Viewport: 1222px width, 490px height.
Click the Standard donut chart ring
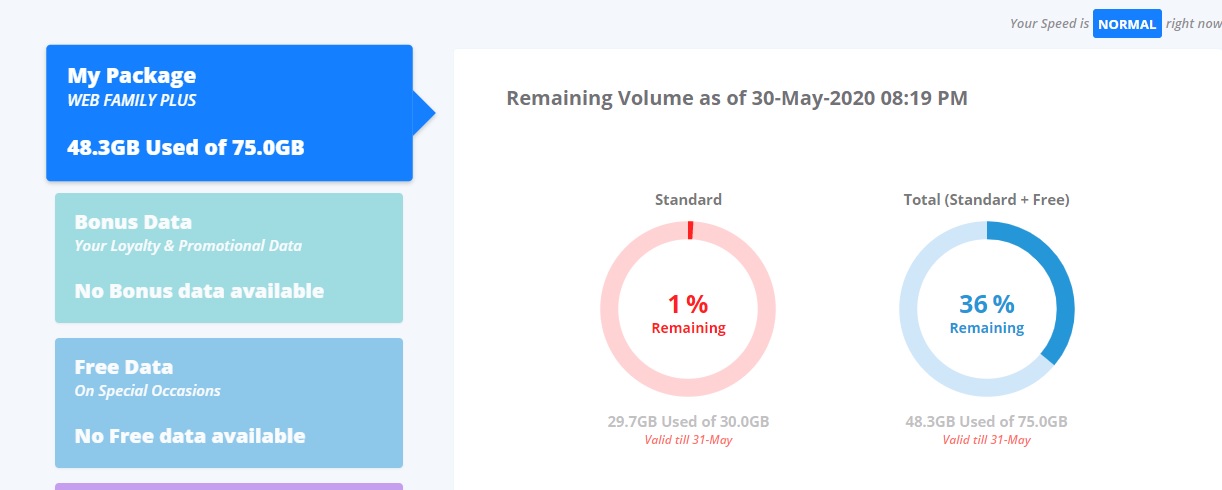pos(688,310)
